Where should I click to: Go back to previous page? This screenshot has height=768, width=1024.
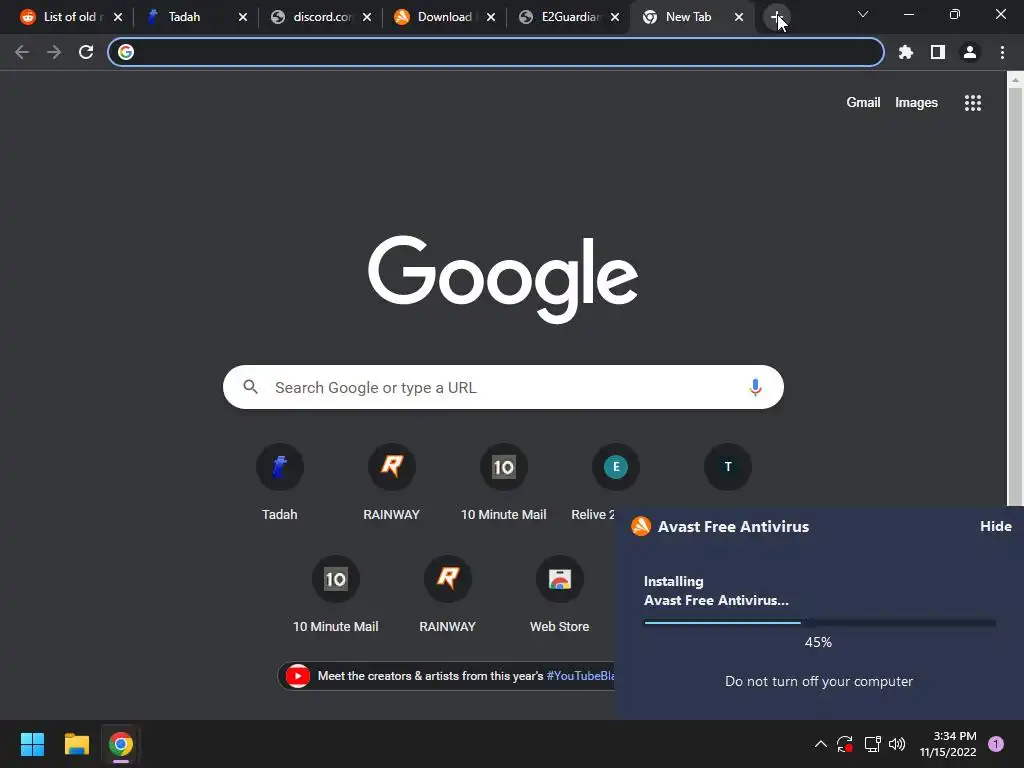[22, 52]
